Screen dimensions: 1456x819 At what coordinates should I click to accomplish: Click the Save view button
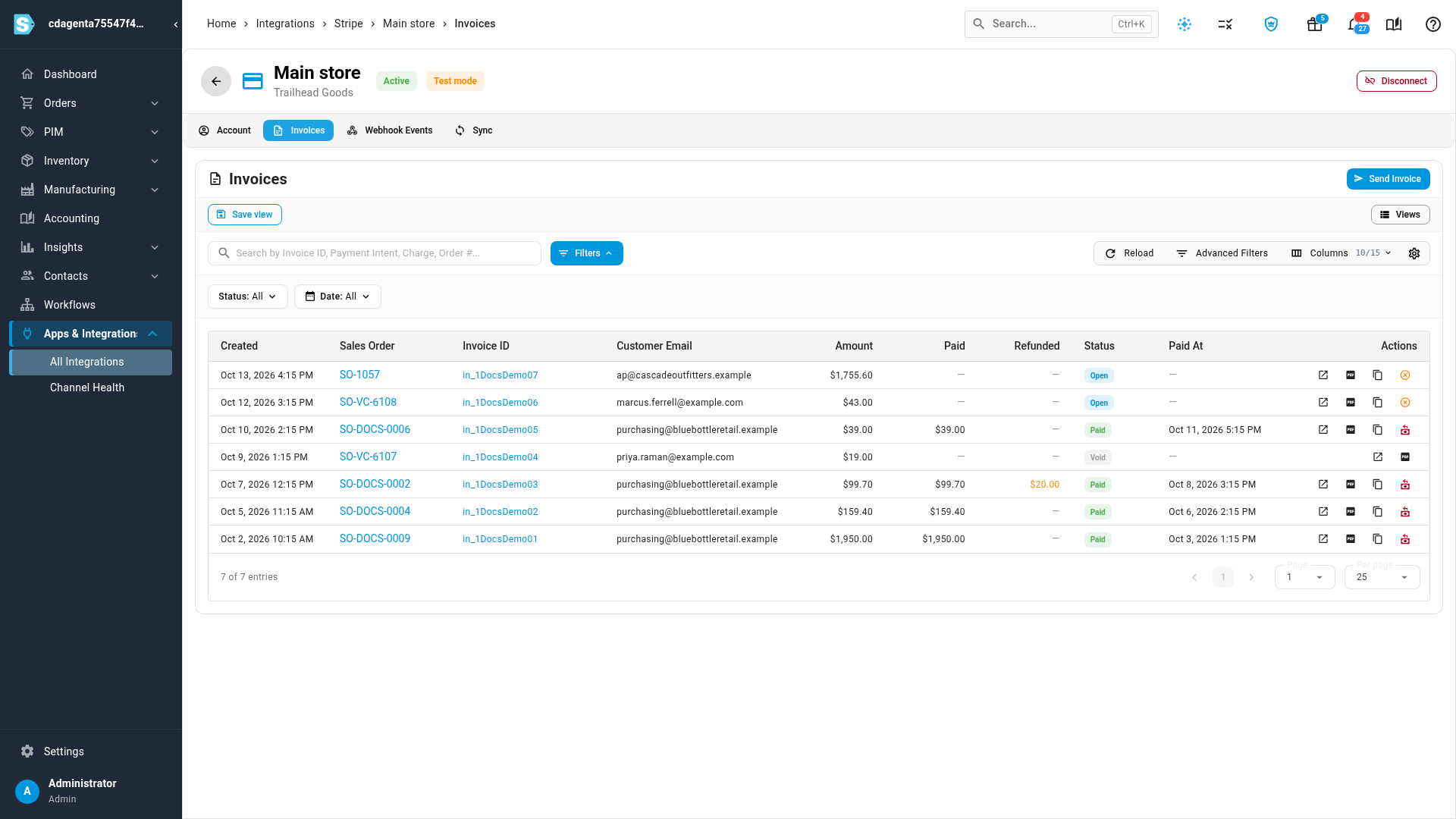click(245, 215)
